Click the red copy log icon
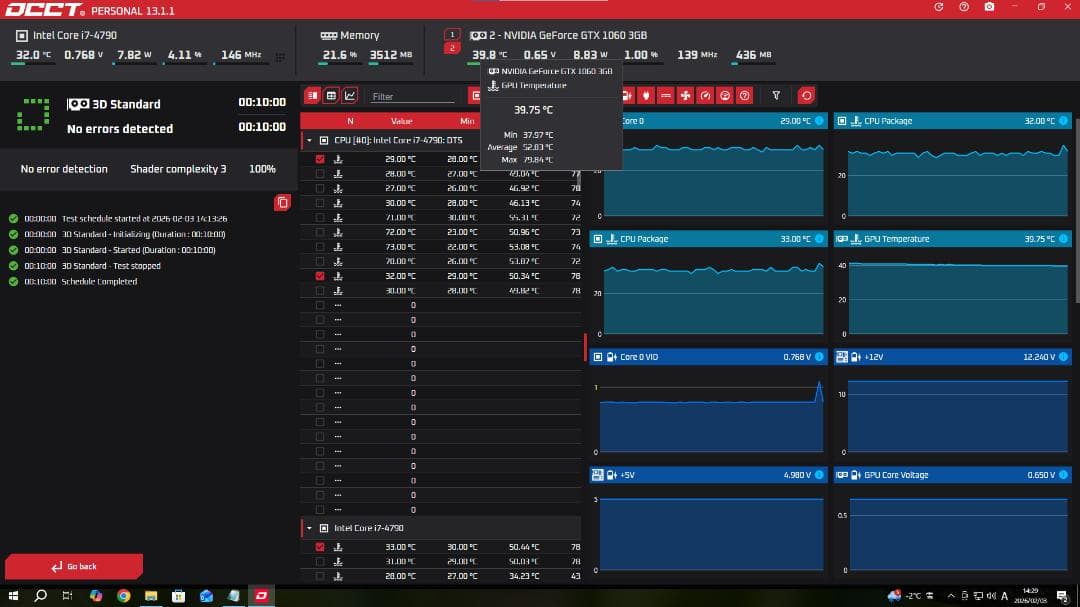 click(x=282, y=203)
